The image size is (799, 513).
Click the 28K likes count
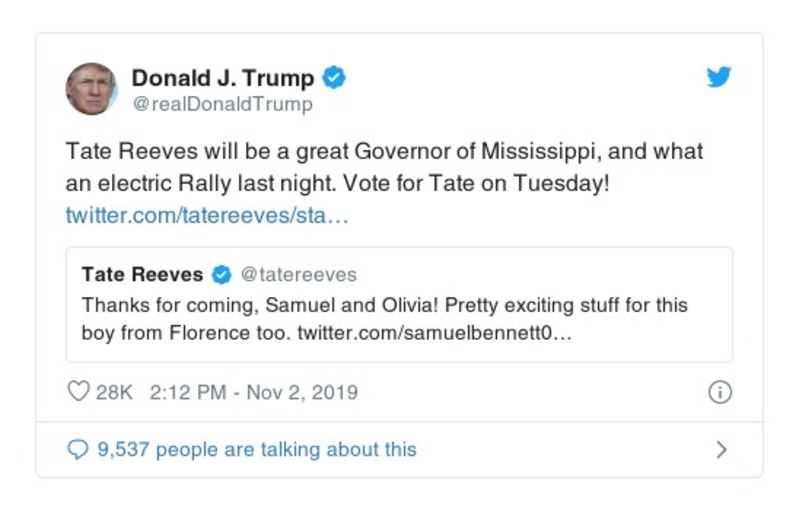point(114,392)
